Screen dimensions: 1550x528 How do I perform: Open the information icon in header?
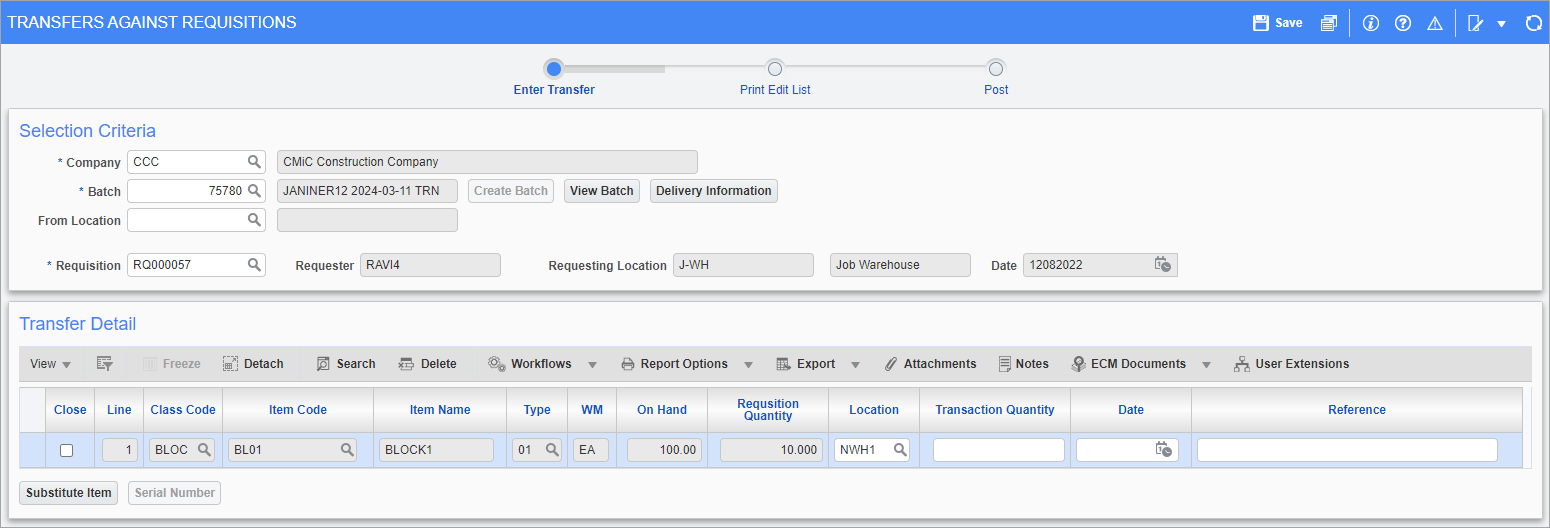(1371, 22)
